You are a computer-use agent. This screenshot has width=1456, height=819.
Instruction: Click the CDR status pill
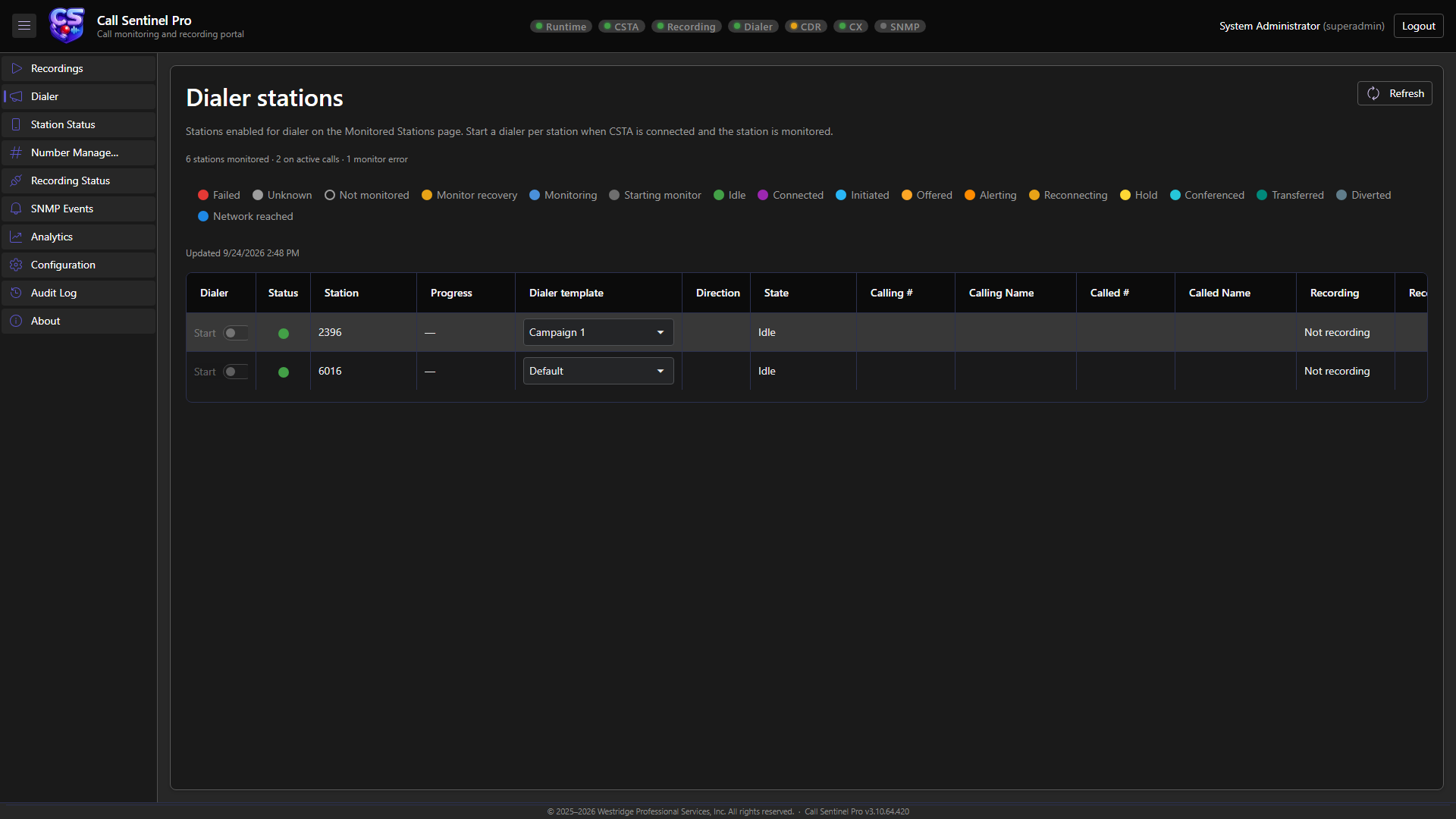coord(806,27)
